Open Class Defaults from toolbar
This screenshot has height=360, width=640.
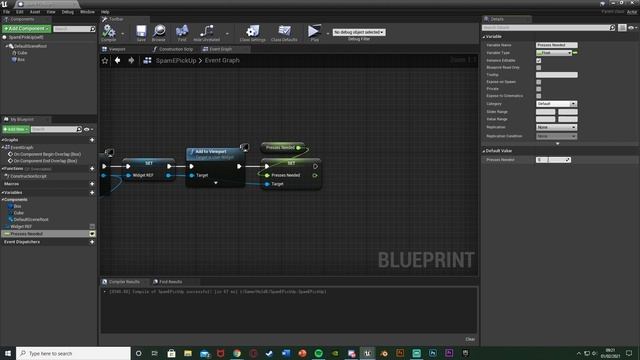[284, 32]
